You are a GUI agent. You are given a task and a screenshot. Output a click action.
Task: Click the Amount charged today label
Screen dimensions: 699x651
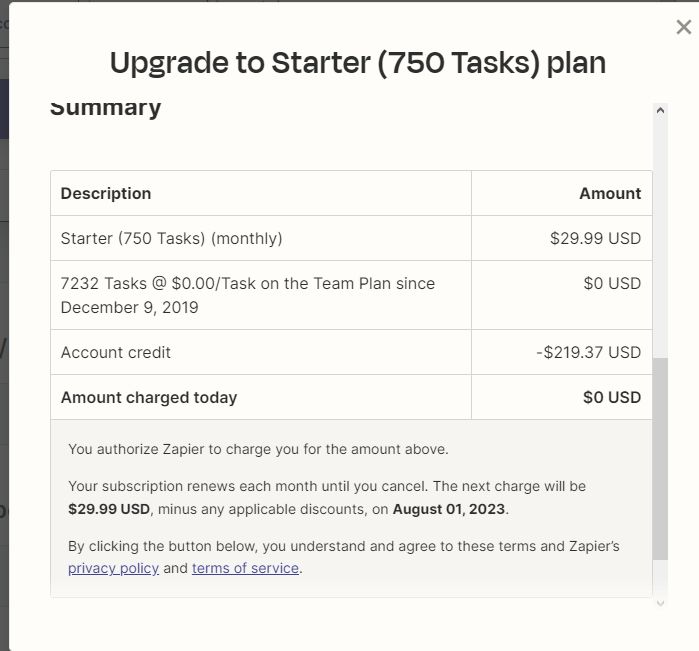149,397
